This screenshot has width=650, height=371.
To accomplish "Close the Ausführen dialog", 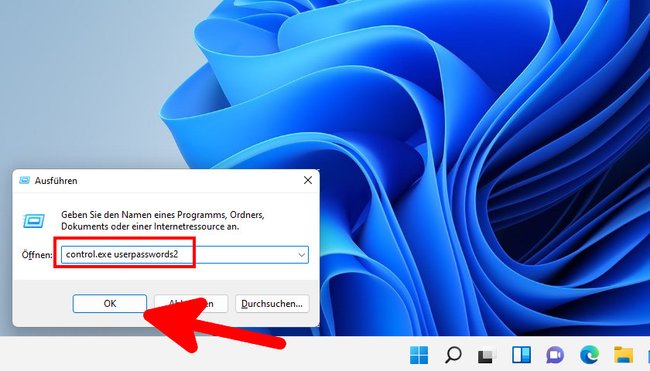I will (x=308, y=180).
